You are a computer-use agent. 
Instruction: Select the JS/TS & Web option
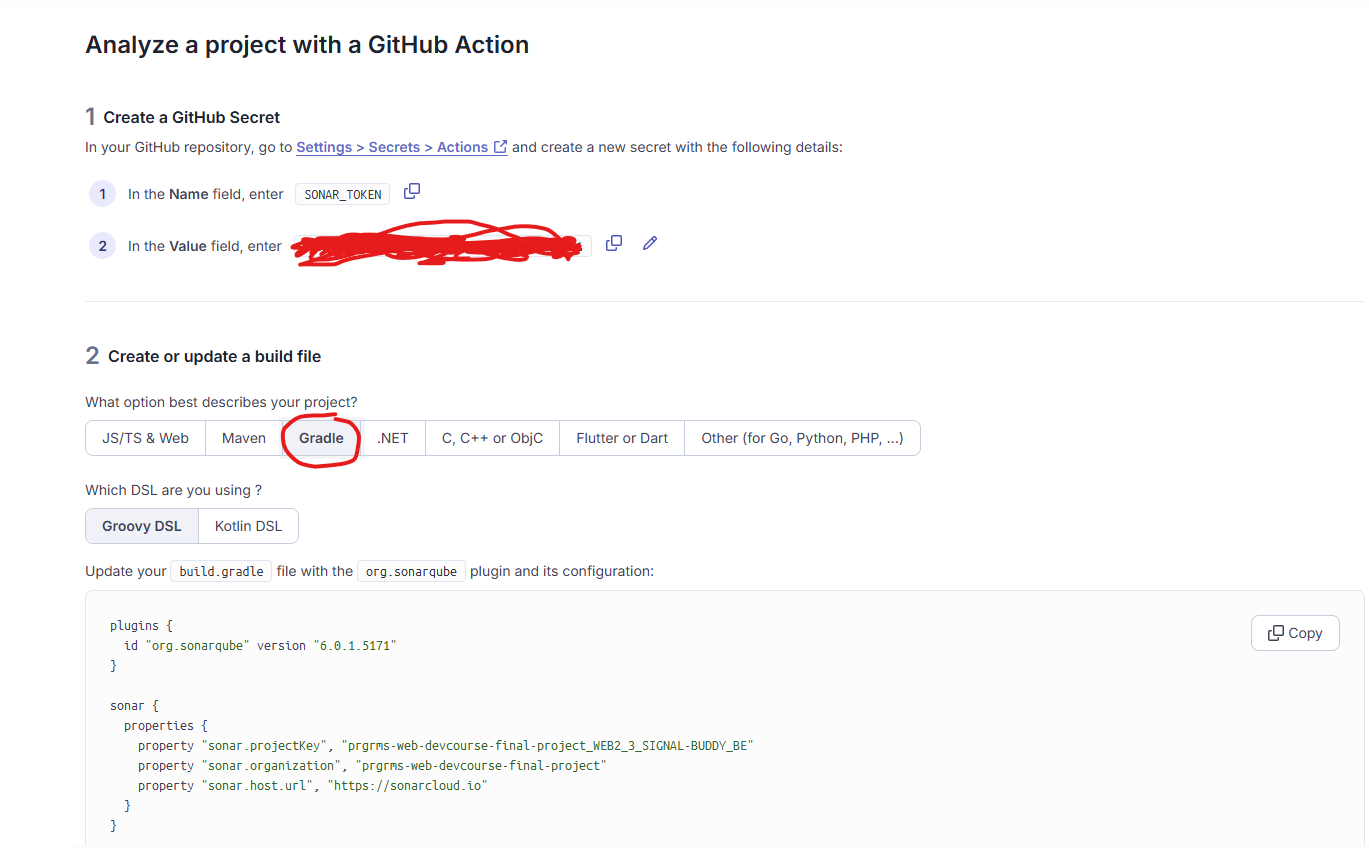coord(145,438)
